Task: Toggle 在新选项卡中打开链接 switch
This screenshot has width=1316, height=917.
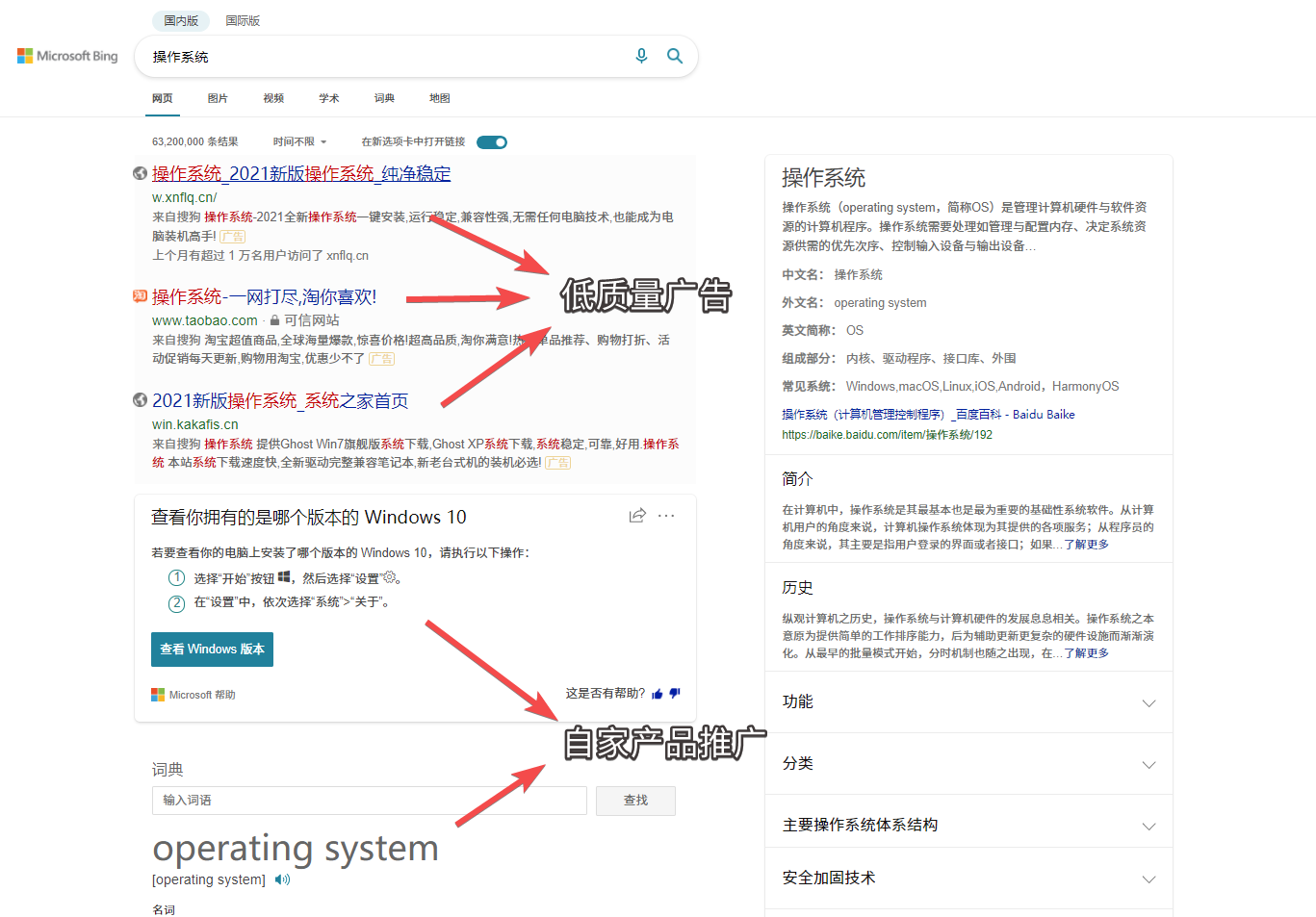Action: coord(492,142)
